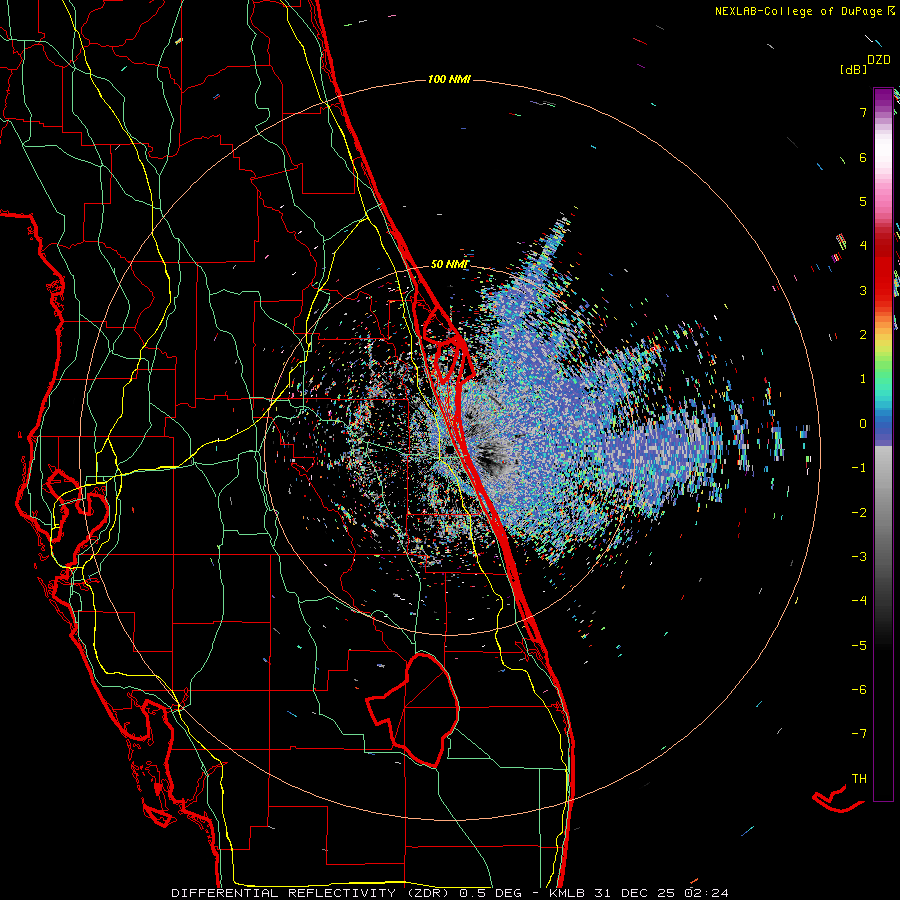
Task: Click the KMLB station identifier in caption
Action: pyautogui.click(x=568, y=893)
